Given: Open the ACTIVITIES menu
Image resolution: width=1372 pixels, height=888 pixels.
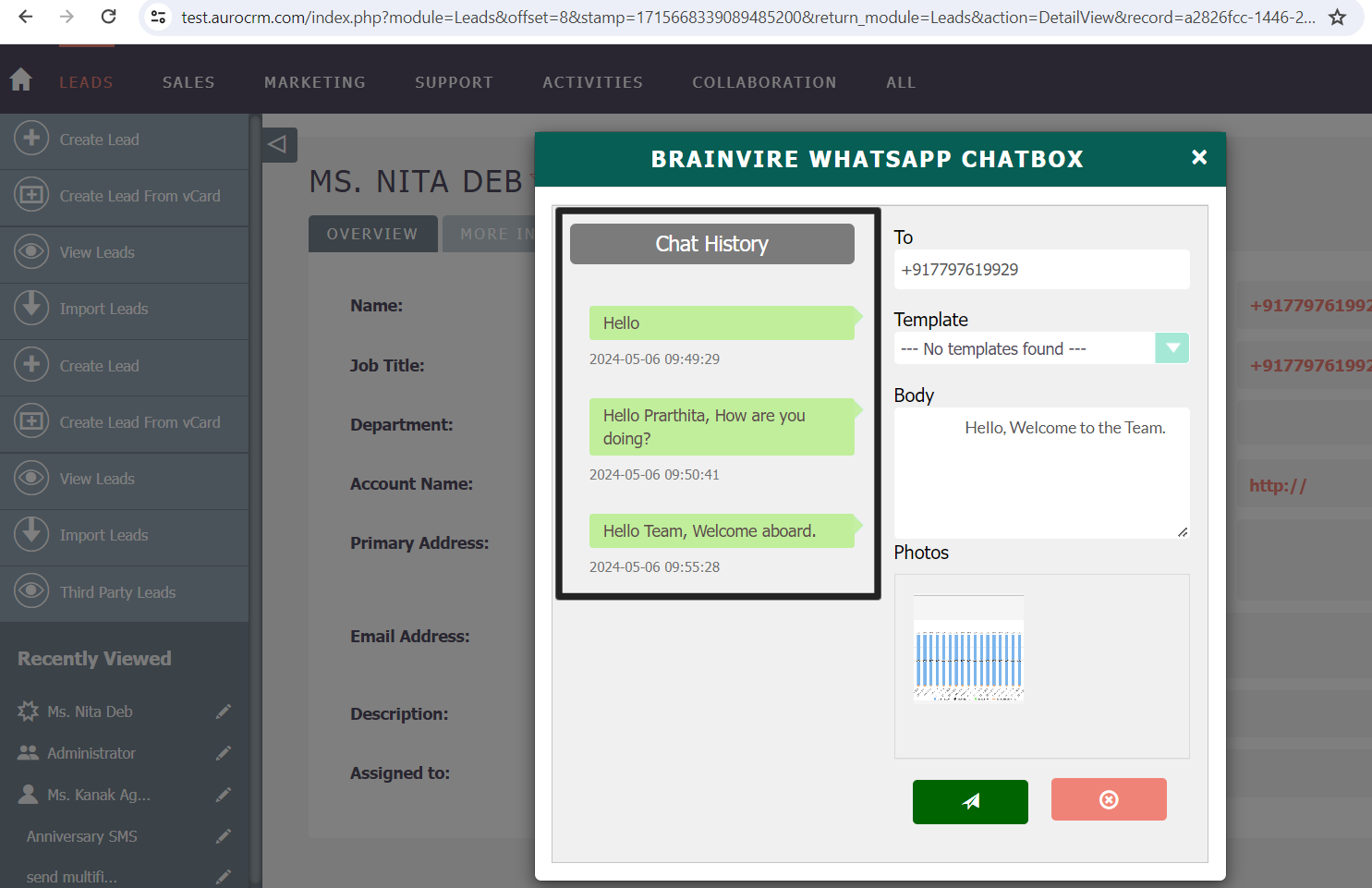Looking at the screenshot, I should click(593, 82).
